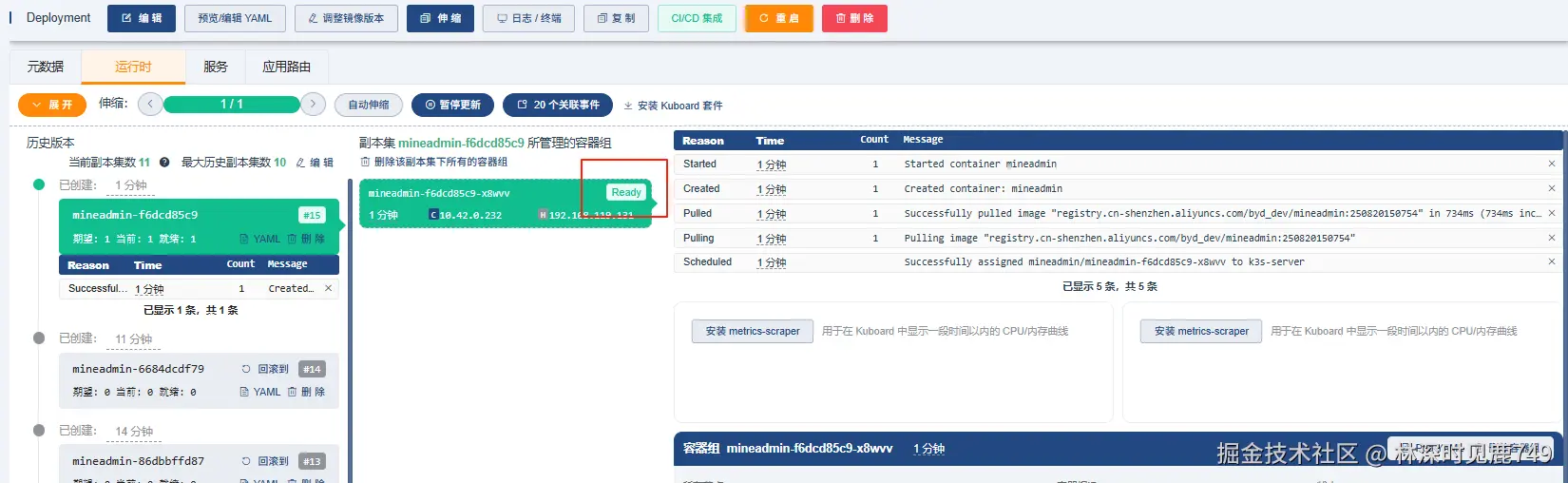The height and width of the screenshot is (483, 1568).
Task: Click the 编辑 button in top toolbar
Action: click(142, 18)
